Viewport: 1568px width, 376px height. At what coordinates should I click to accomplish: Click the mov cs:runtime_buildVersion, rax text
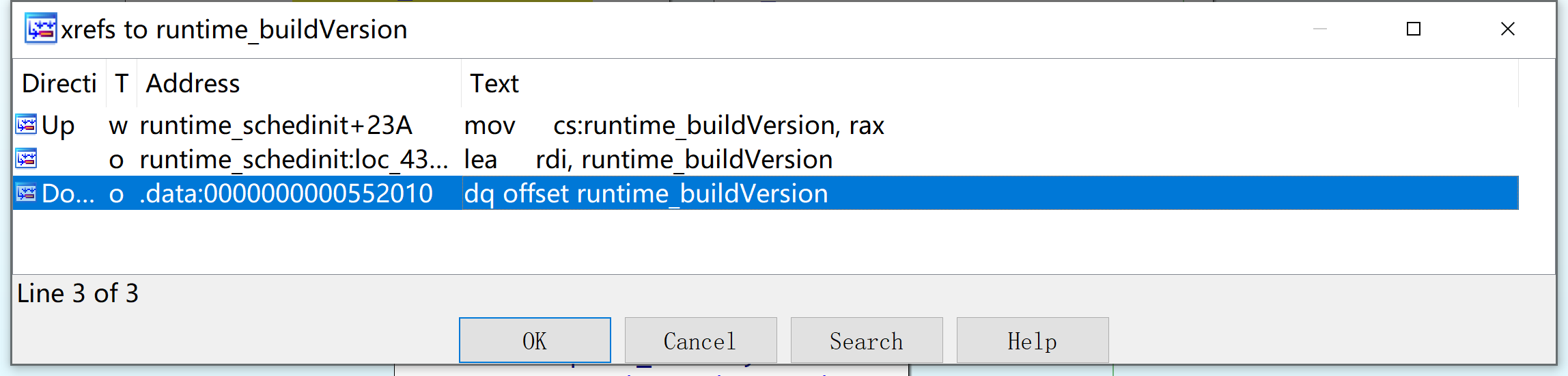click(x=674, y=125)
